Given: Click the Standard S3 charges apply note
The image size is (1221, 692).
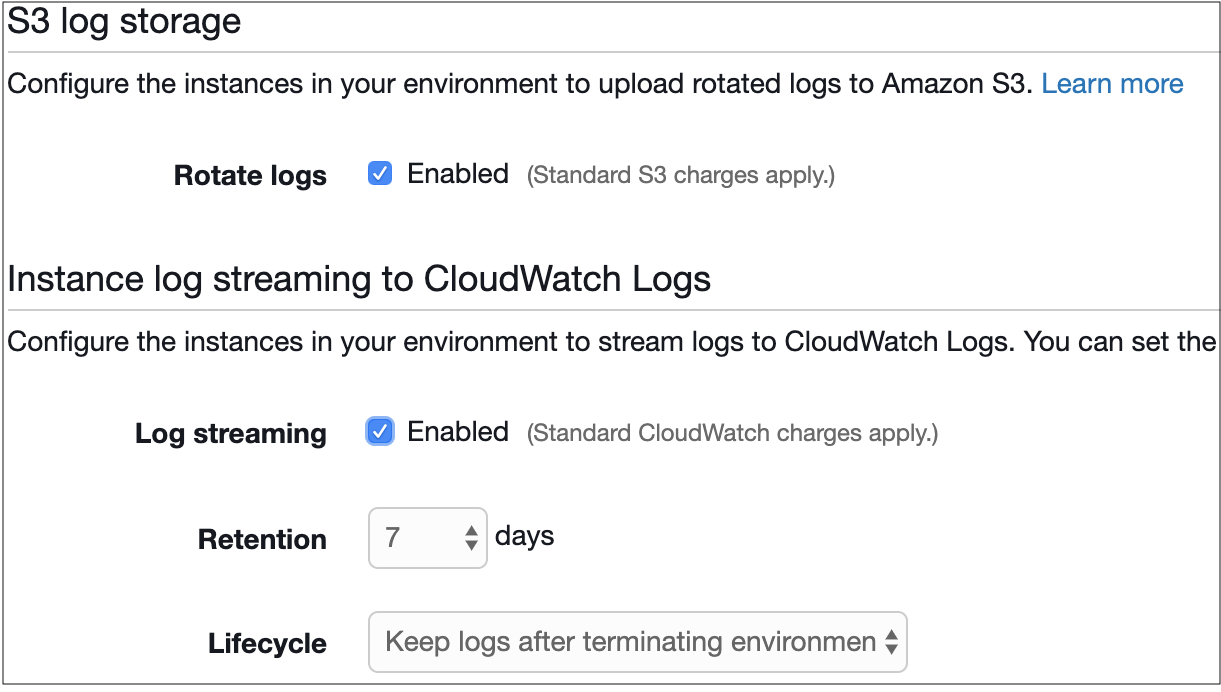Looking at the screenshot, I should point(681,176).
